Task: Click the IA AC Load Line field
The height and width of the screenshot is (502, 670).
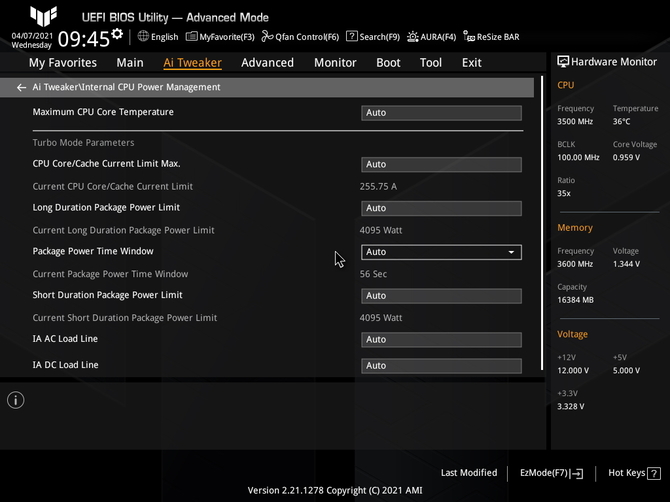Action: [x=441, y=340]
